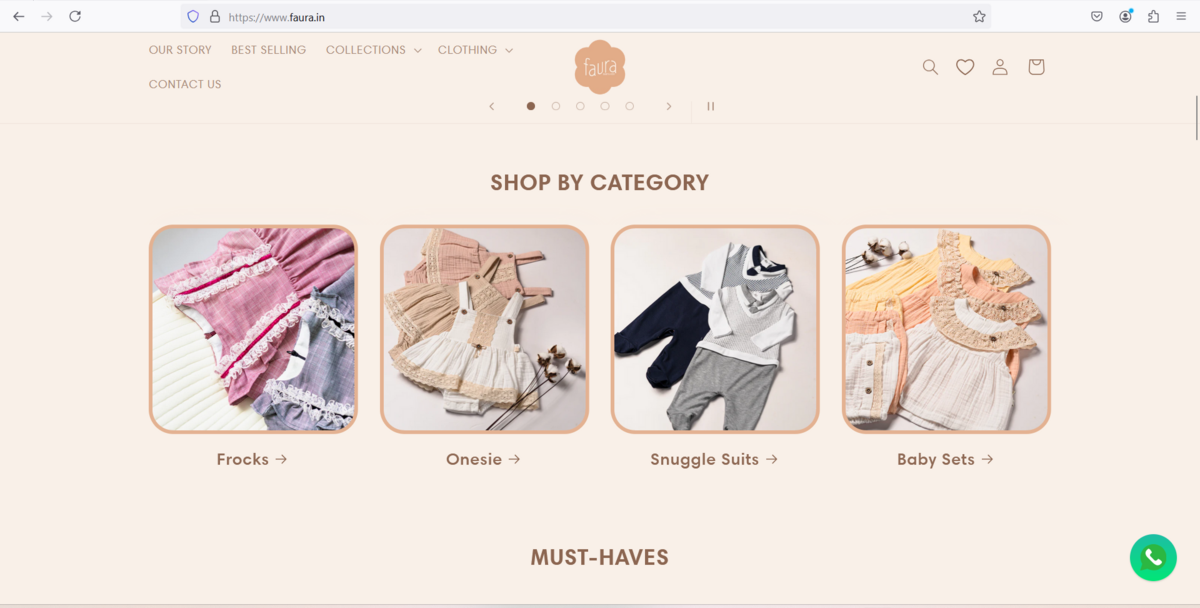Viewport: 1200px width, 608px height.
Task: Pause the slideshow autoplay
Action: coord(711,106)
